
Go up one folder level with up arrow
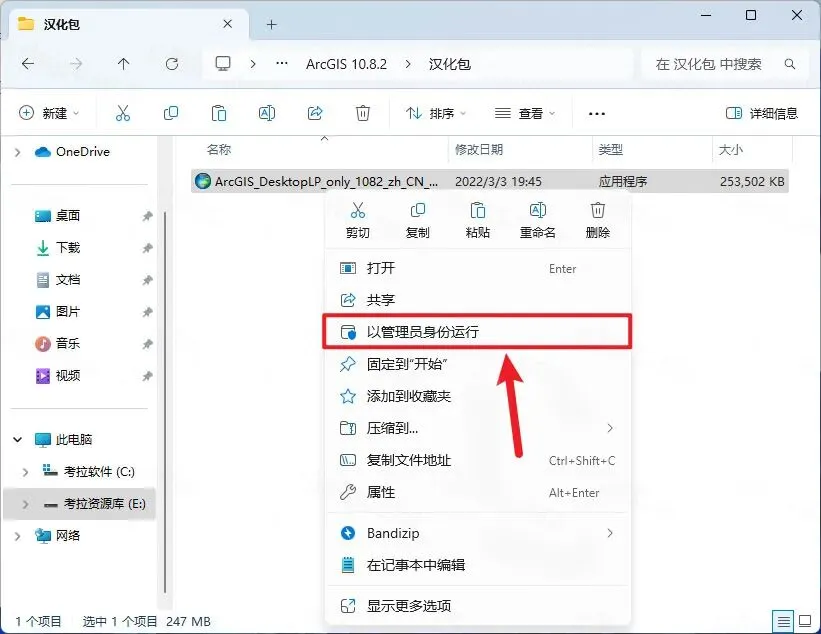tap(124, 64)
